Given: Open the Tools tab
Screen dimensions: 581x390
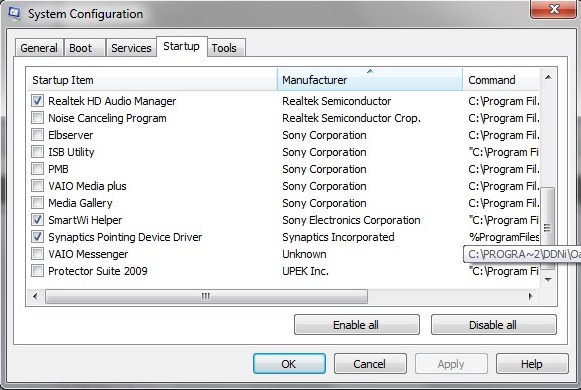Looking at the screenshot, I should point(226,48).
